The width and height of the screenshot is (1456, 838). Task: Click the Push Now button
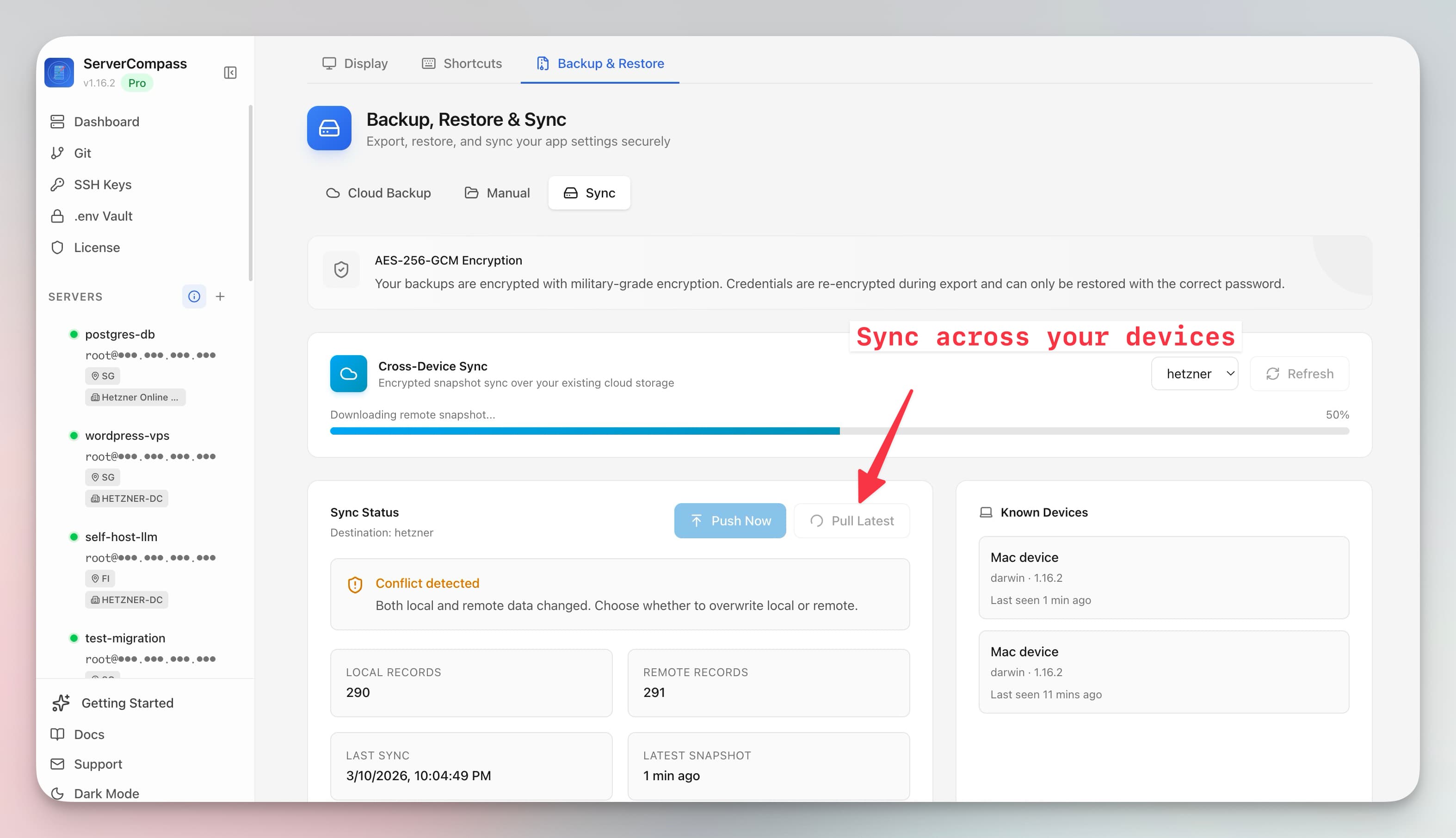point(730,520)
